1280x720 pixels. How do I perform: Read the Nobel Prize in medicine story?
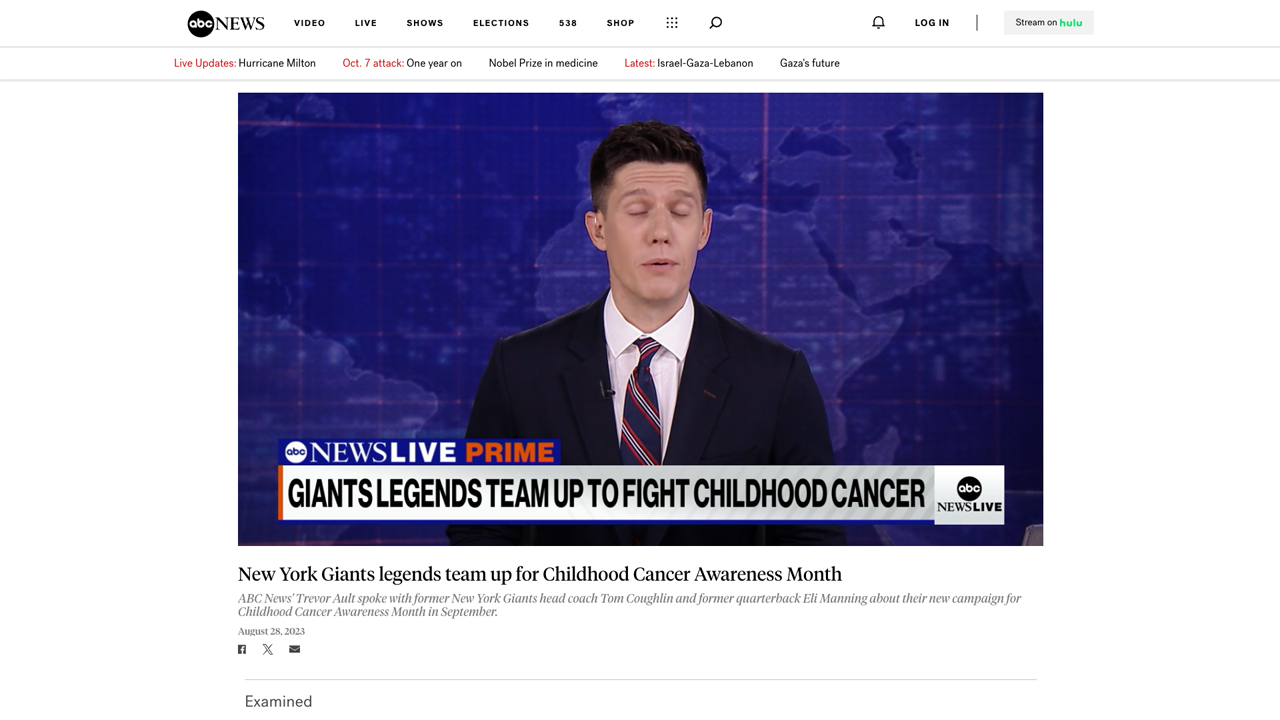coord(543,63)
